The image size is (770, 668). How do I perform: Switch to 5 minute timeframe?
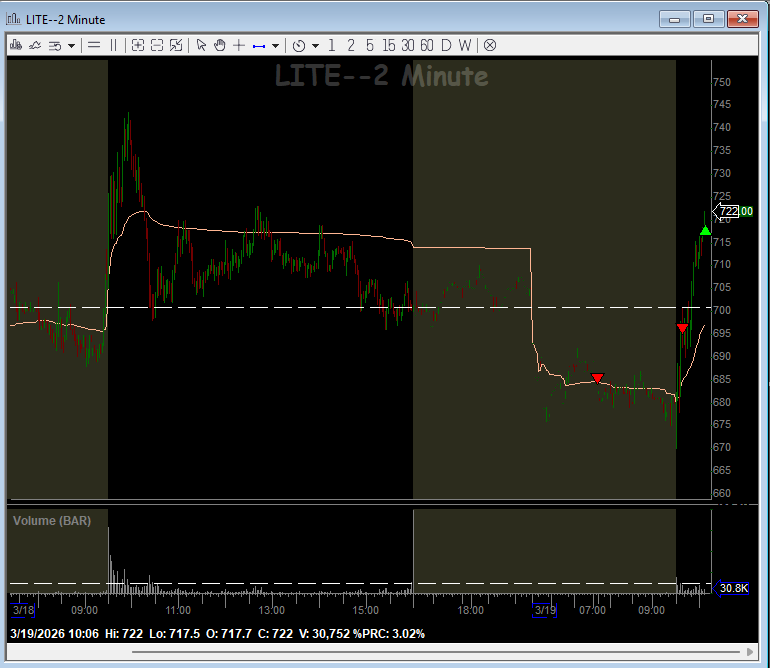[370, 46]
